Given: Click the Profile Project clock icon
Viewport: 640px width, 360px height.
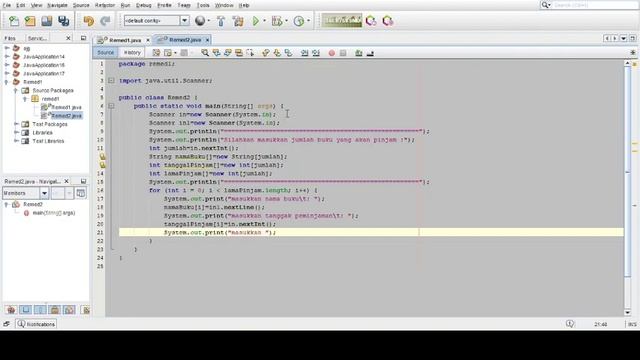Looking at the screenshot, I should (x=299, y=21).
